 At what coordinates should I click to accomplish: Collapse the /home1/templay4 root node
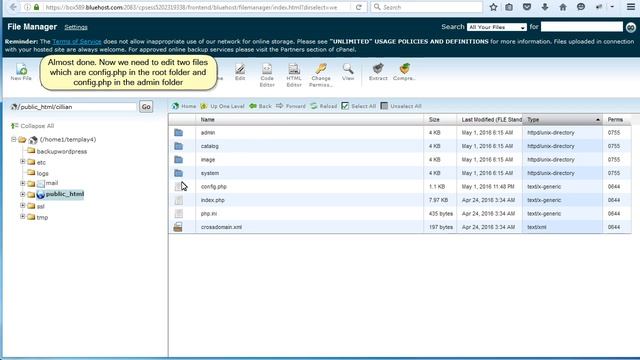coord(13,140)
